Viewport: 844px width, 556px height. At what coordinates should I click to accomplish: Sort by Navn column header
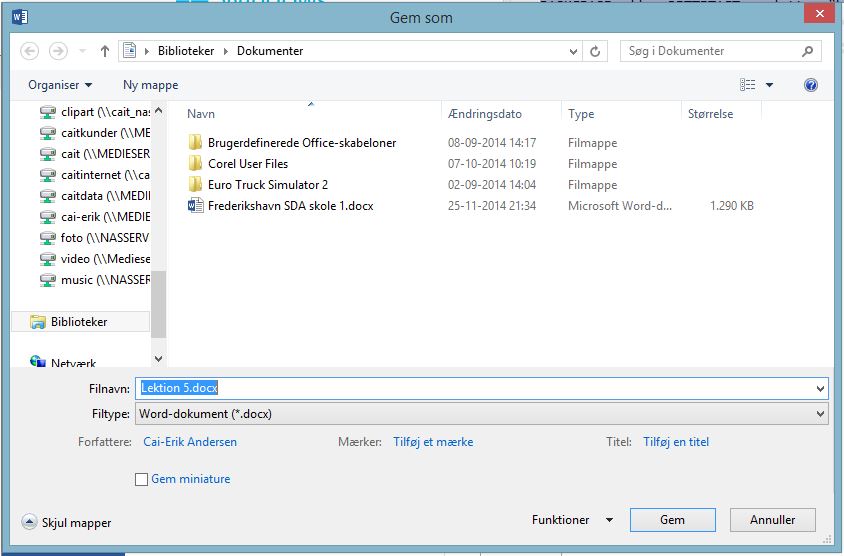tap(201, 114)
